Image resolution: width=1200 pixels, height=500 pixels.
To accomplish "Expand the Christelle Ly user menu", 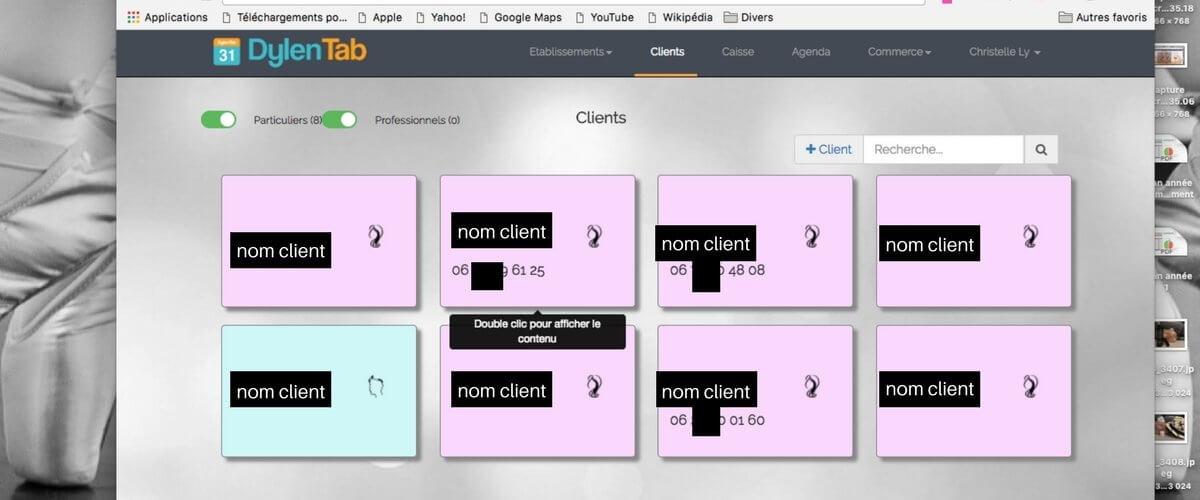I will [1005, 52].
